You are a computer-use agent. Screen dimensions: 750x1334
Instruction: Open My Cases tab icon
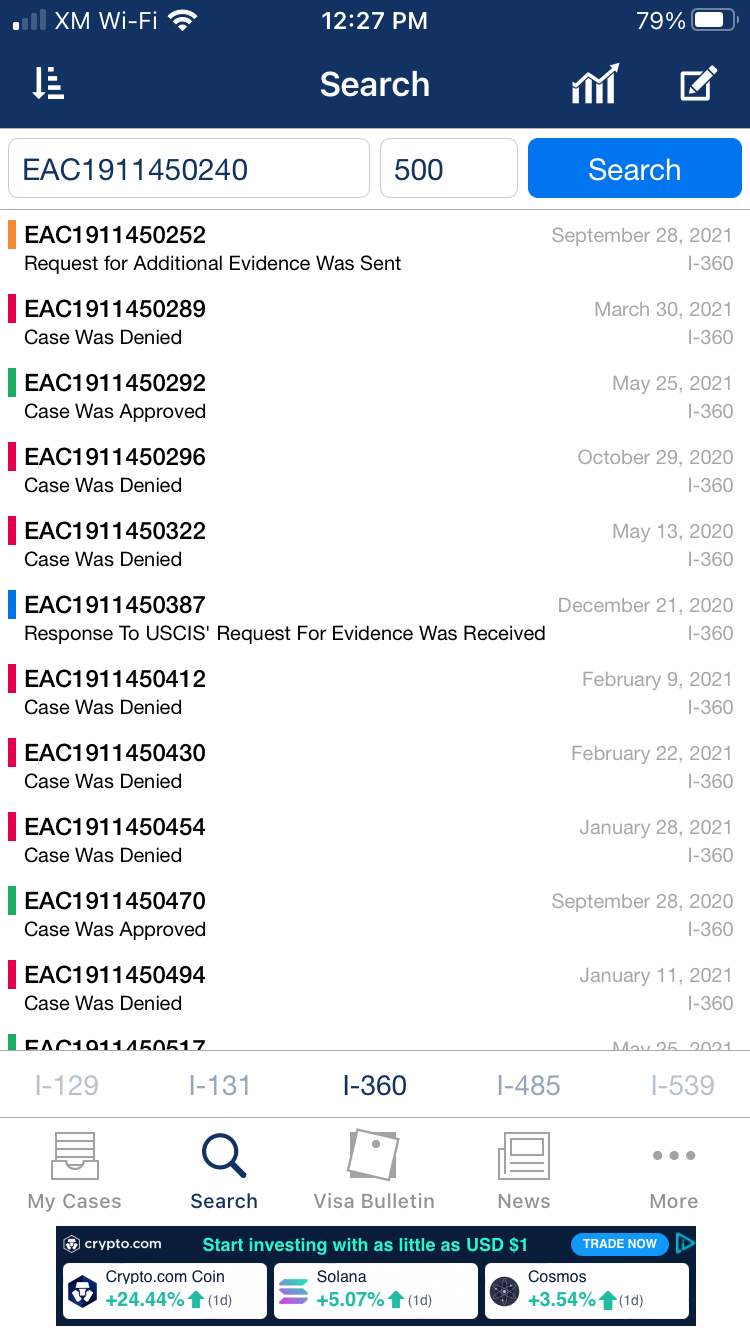[x=74, y=1156]
